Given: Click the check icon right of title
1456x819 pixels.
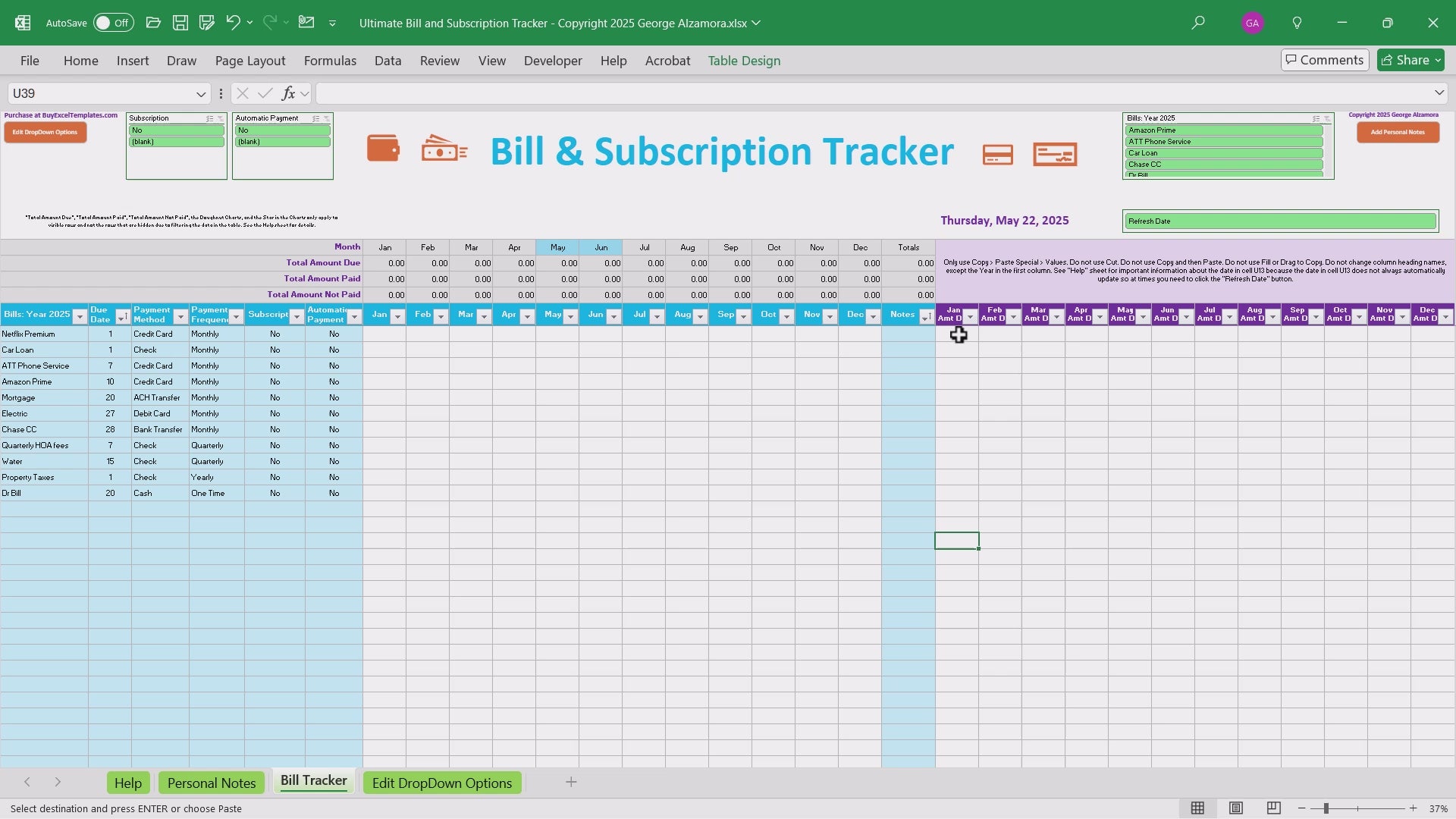Looking at the screenshot, I should click(1055, 155).
